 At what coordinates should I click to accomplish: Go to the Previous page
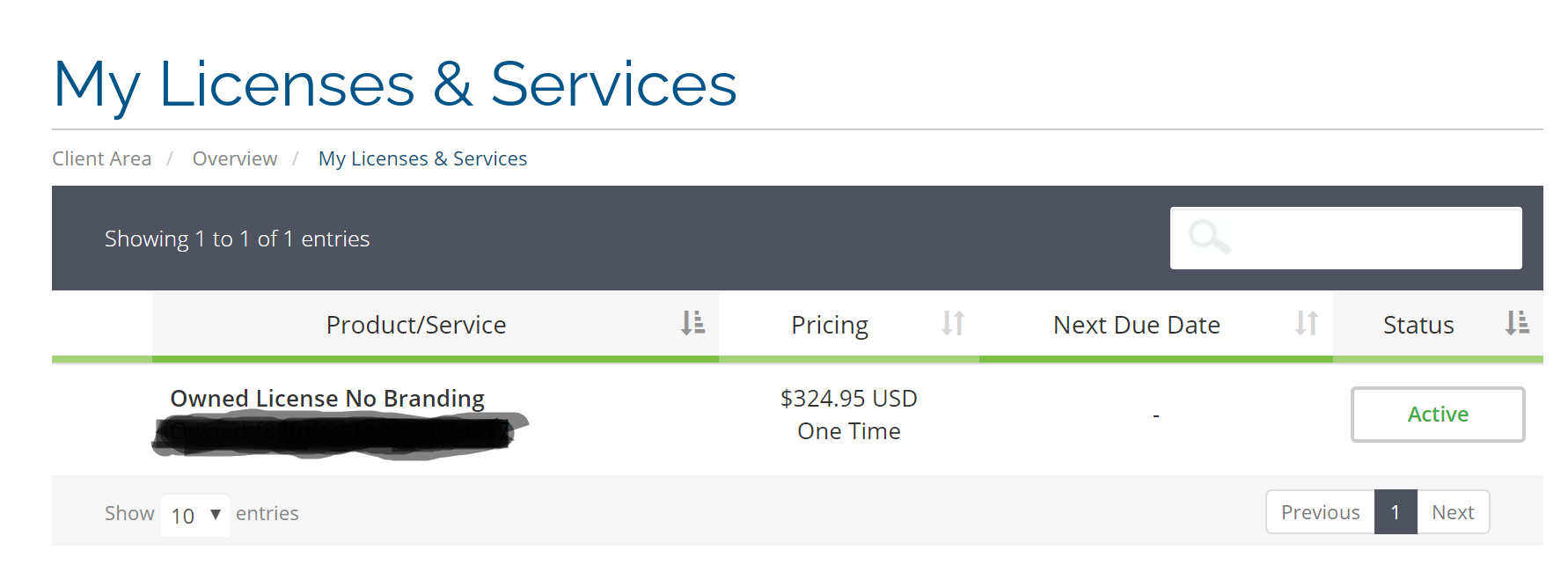point(1320,512)
